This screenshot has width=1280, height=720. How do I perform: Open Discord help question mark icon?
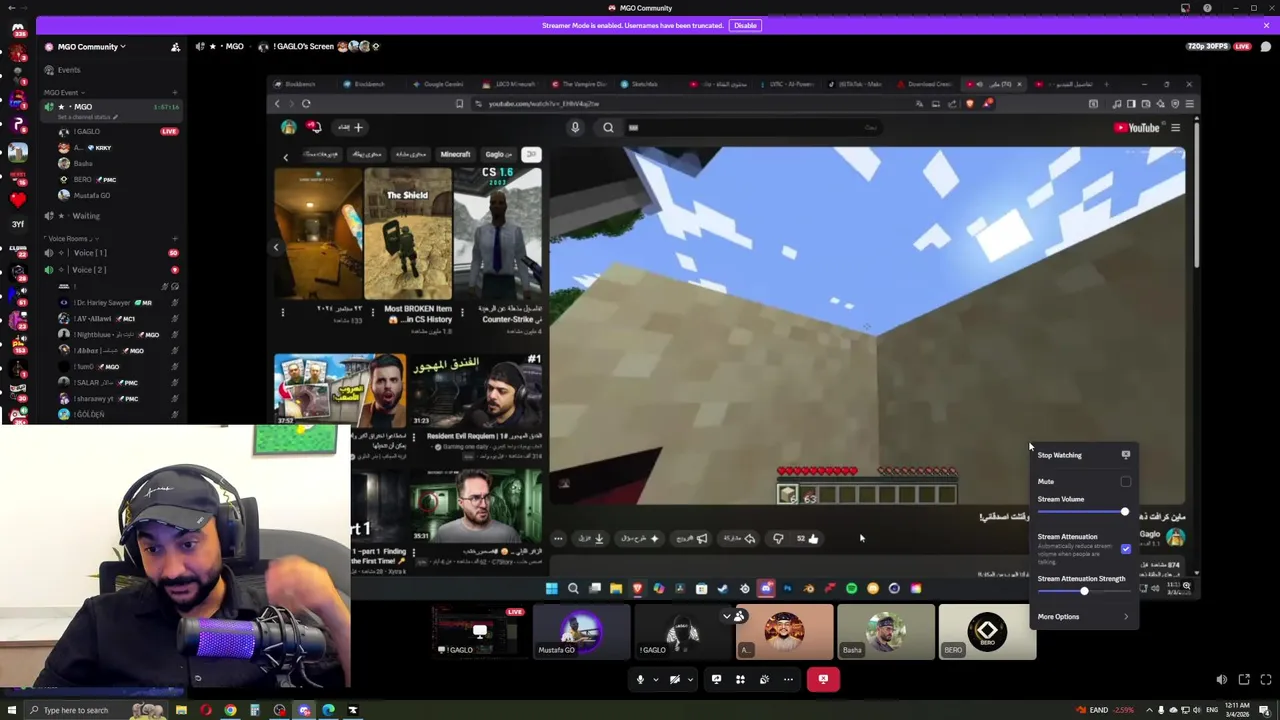point(1207,8)
